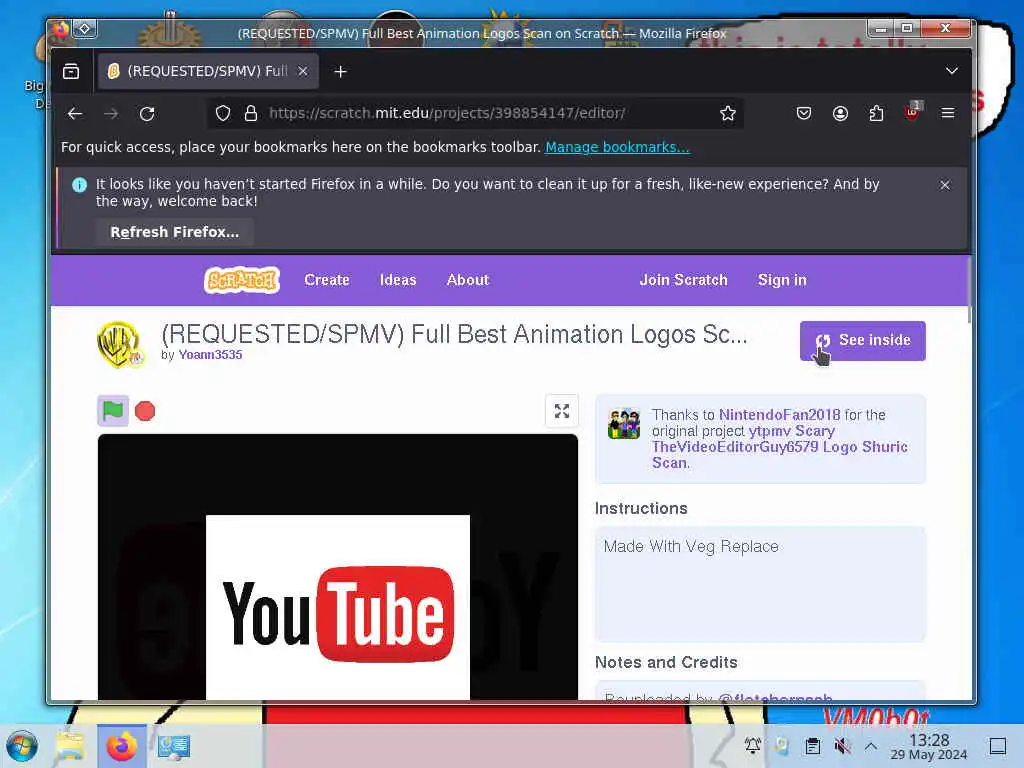The width and height of the screenshot is (1024, 768).
Task: Open the clock showing 13:28
Action: click(929, 746)
